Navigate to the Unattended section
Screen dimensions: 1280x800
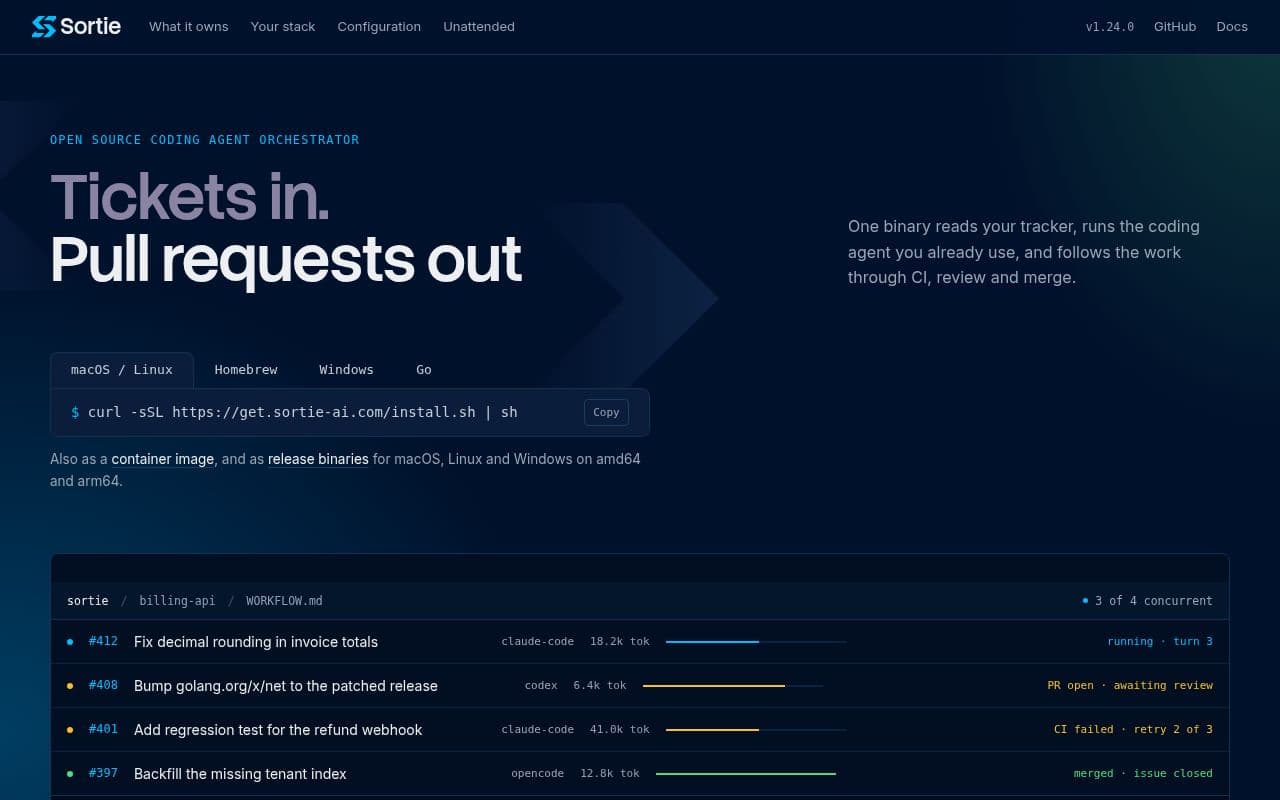tap(479, 27)
